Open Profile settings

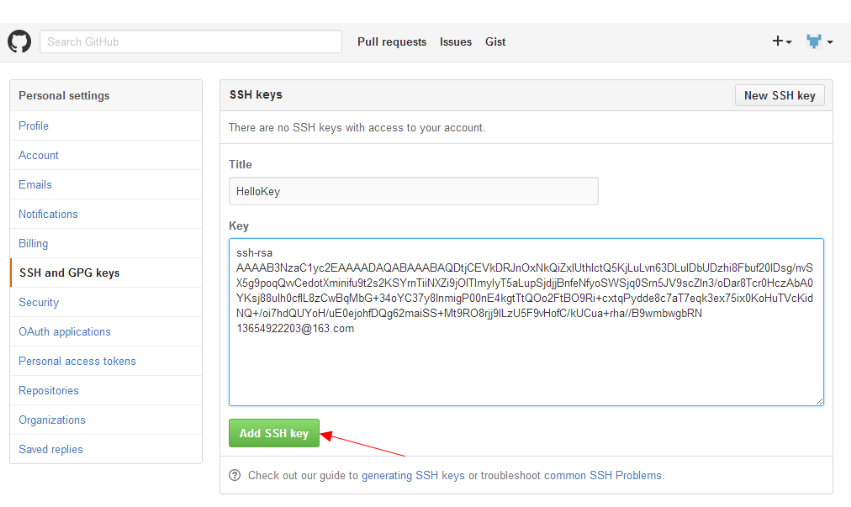(106, 126)
